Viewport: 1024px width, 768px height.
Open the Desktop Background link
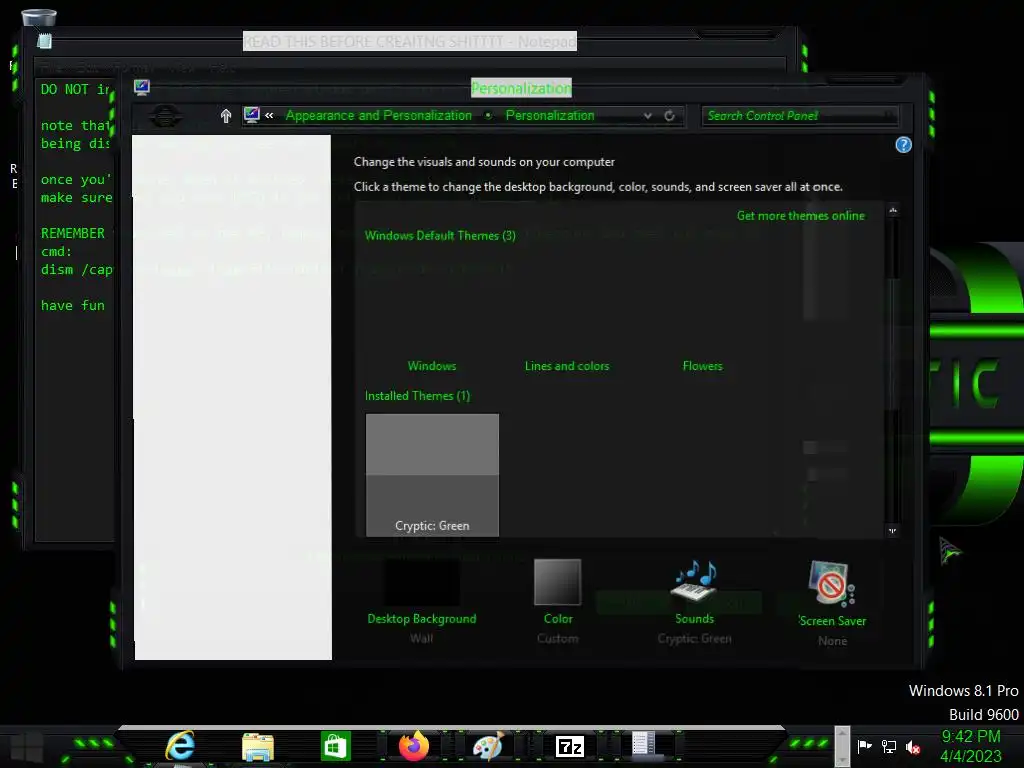[x=422, y=618]
